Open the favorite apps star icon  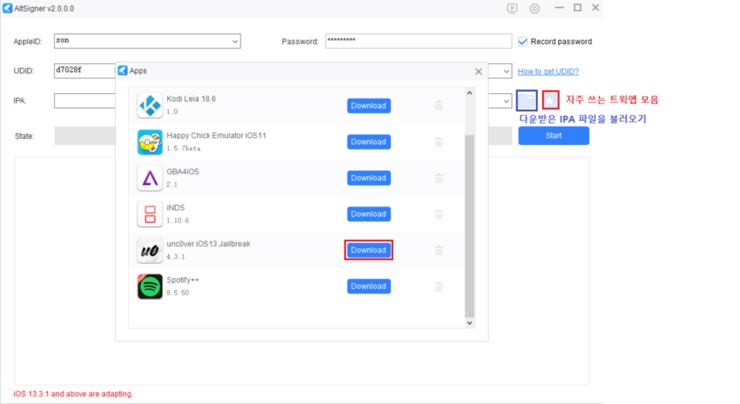pyautogui.click(x=550, y=100)
